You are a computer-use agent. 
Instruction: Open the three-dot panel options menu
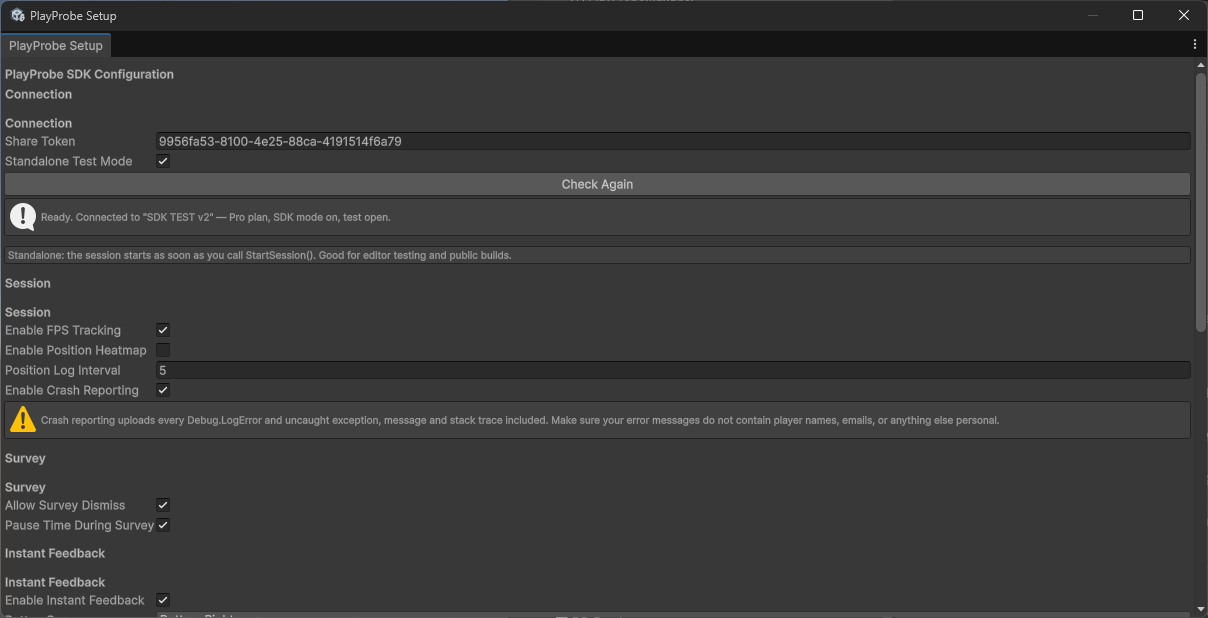[1195, 45]
